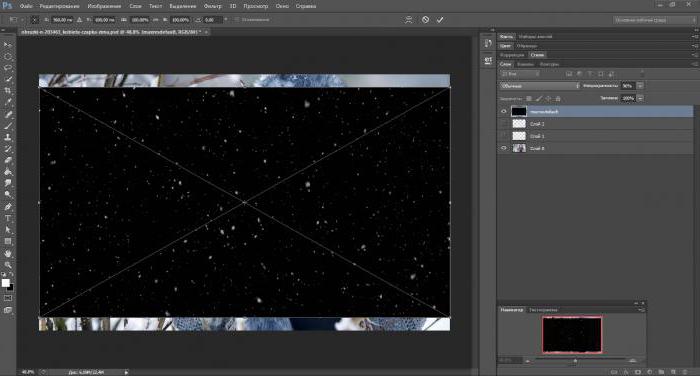Switch to warp mode icon in options bar
The height and width of the screenshot is (376, 700).
tap(408, 20)
